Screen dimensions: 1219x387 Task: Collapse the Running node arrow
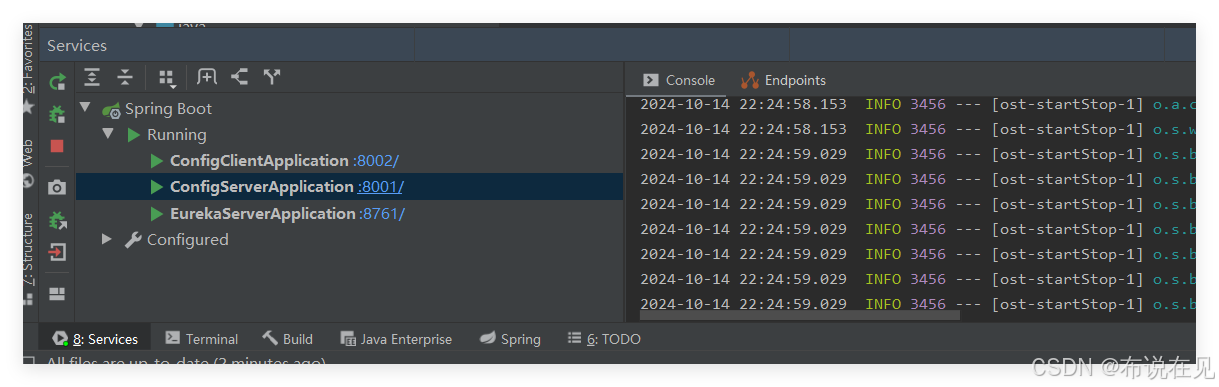tap(108, 134)
